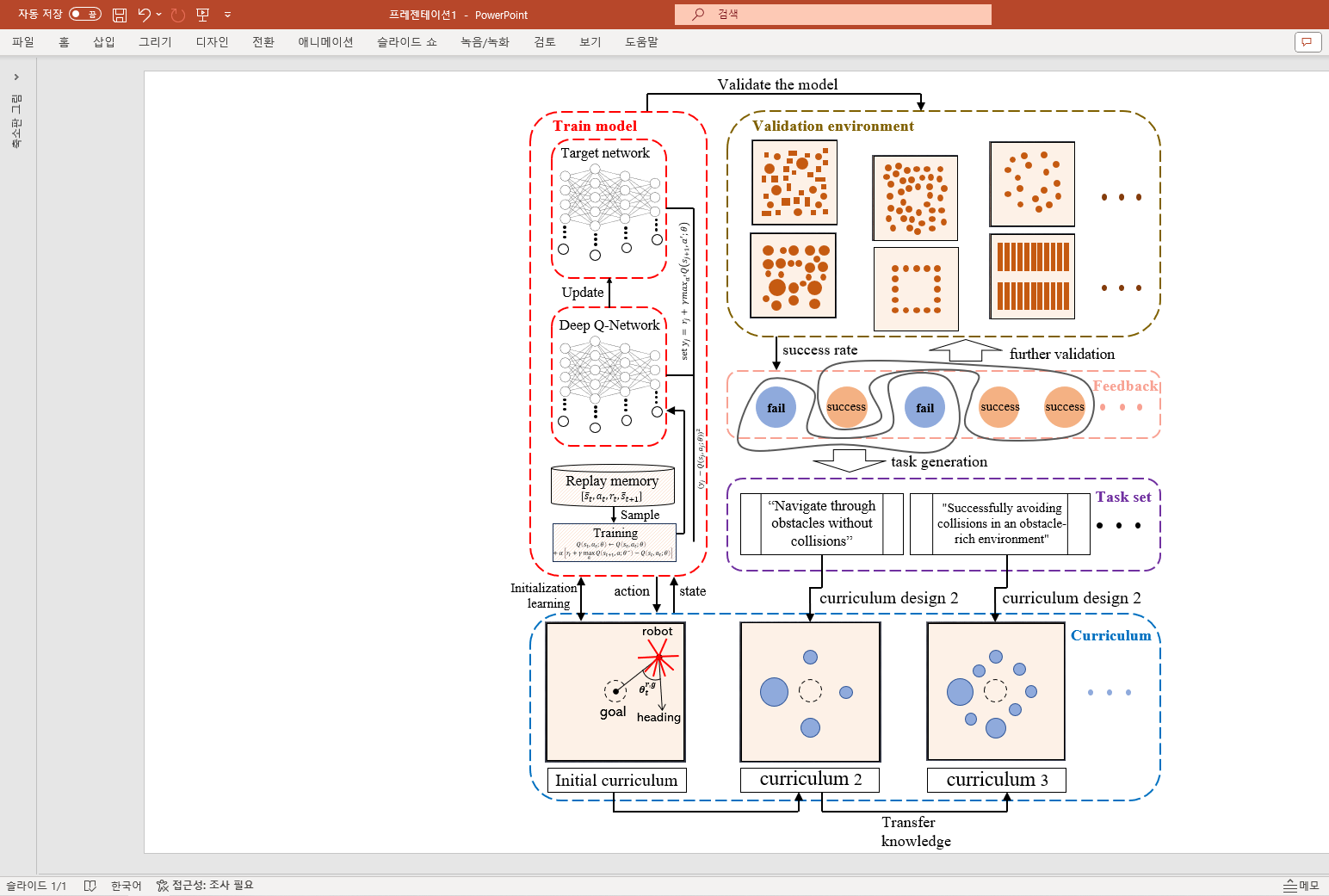Viewport: 1329px width, 896px height.
Task: Click the 메모 notes button
Action: [x=1301, y=886]
